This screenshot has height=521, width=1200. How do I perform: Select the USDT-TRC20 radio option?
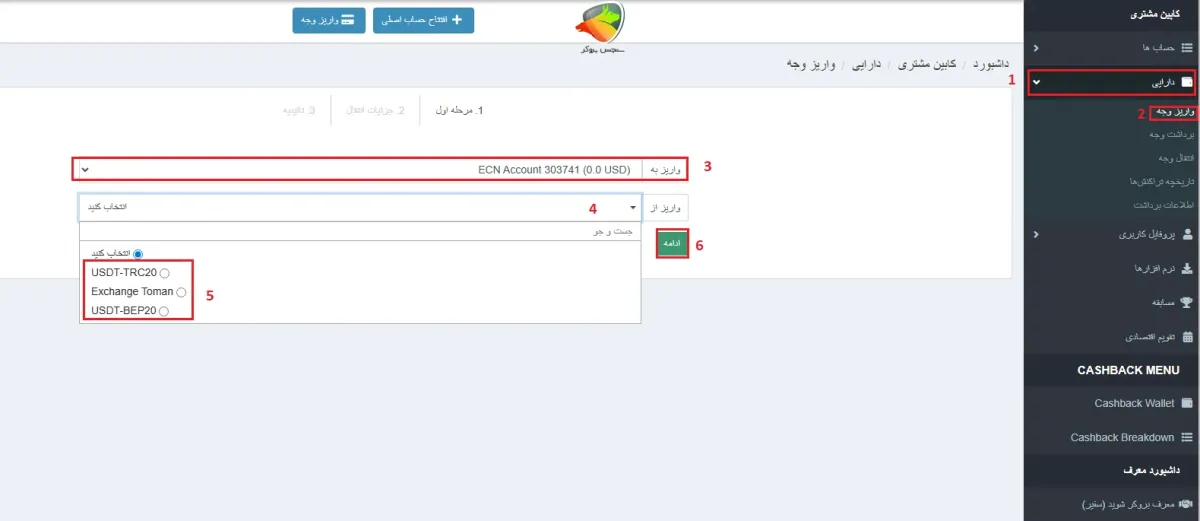point(164,273)
